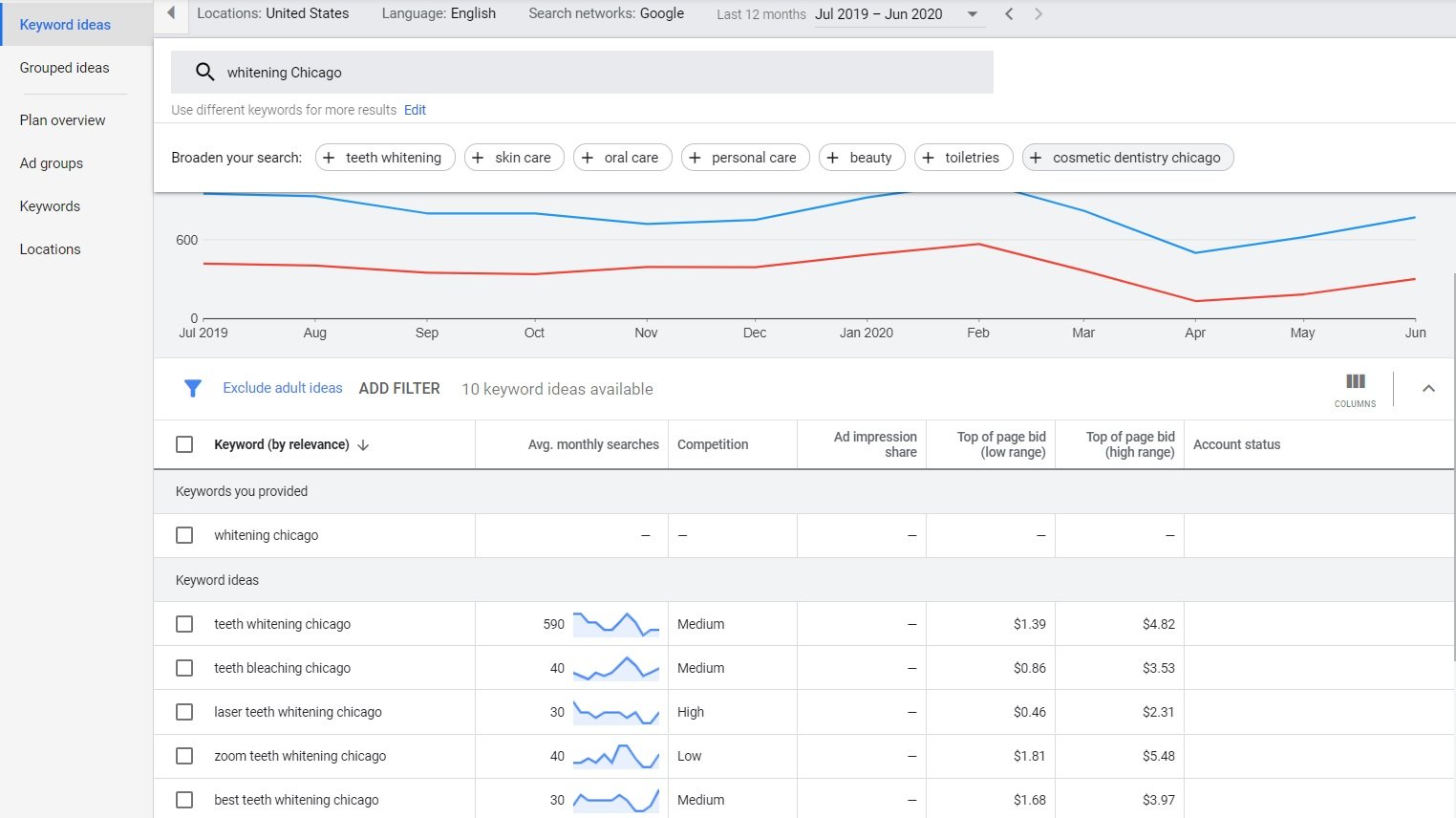Add 'cosmetic dentistry chicago' broaden suggestion
This screenshot has height=818, width=1456.
pyautogui.click(x=1127, y=158)
